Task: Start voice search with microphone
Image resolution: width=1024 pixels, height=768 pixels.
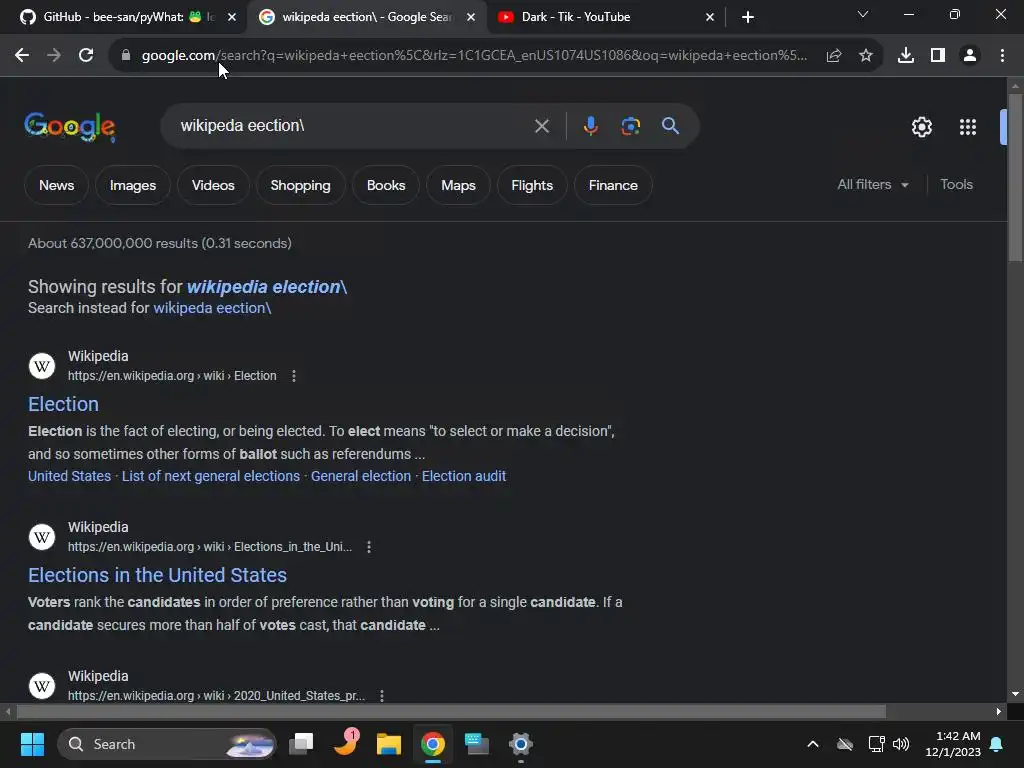Action: 590,125
